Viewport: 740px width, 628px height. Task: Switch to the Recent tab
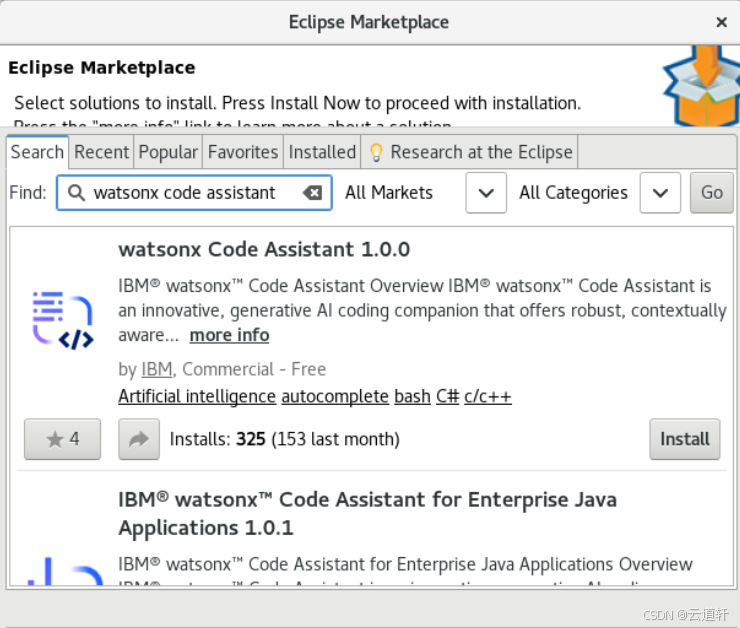[101, 152]
